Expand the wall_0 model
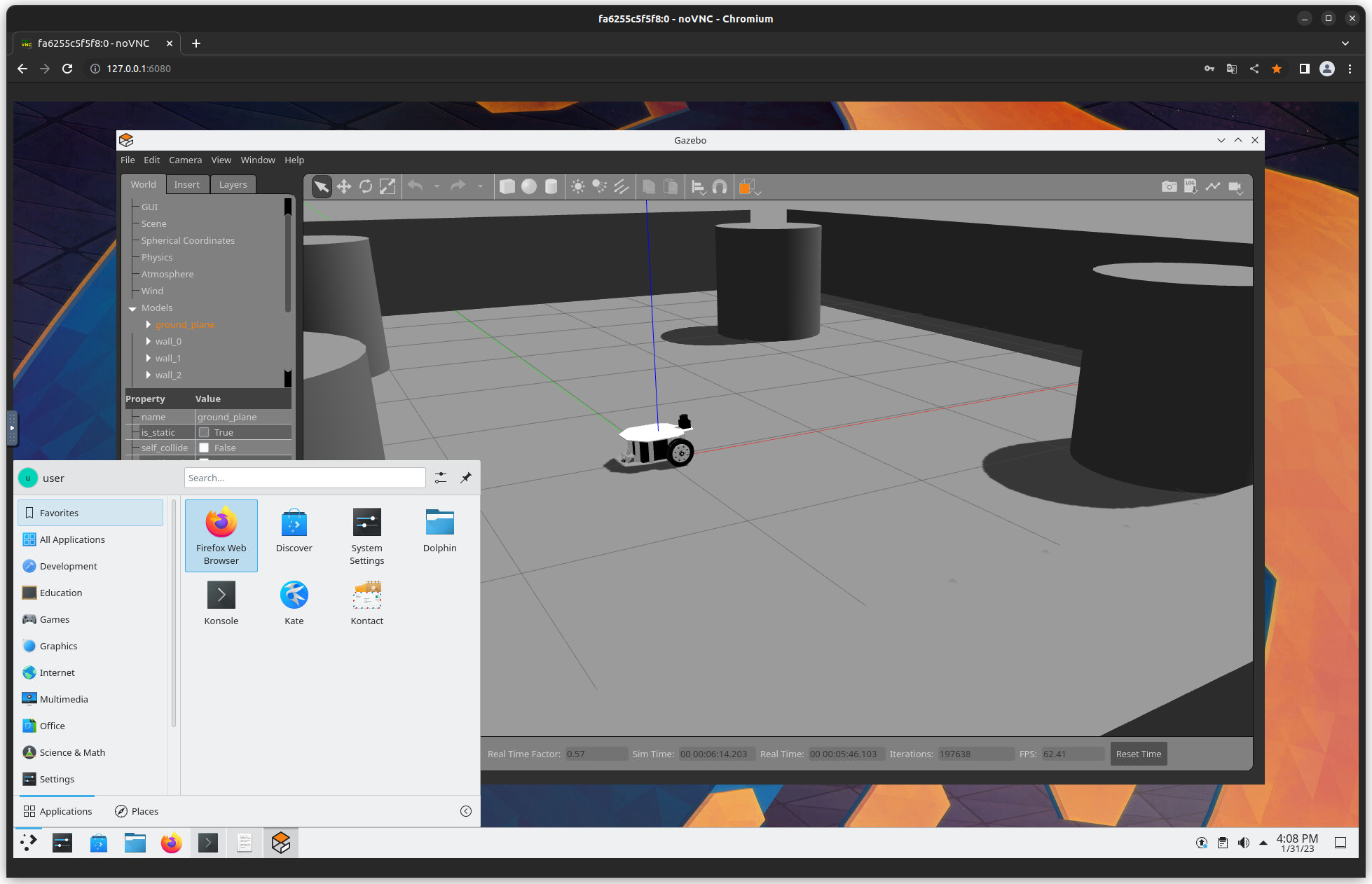This screenshot has width=1372, height=884. pyautogui.click(x=149, y=341)
